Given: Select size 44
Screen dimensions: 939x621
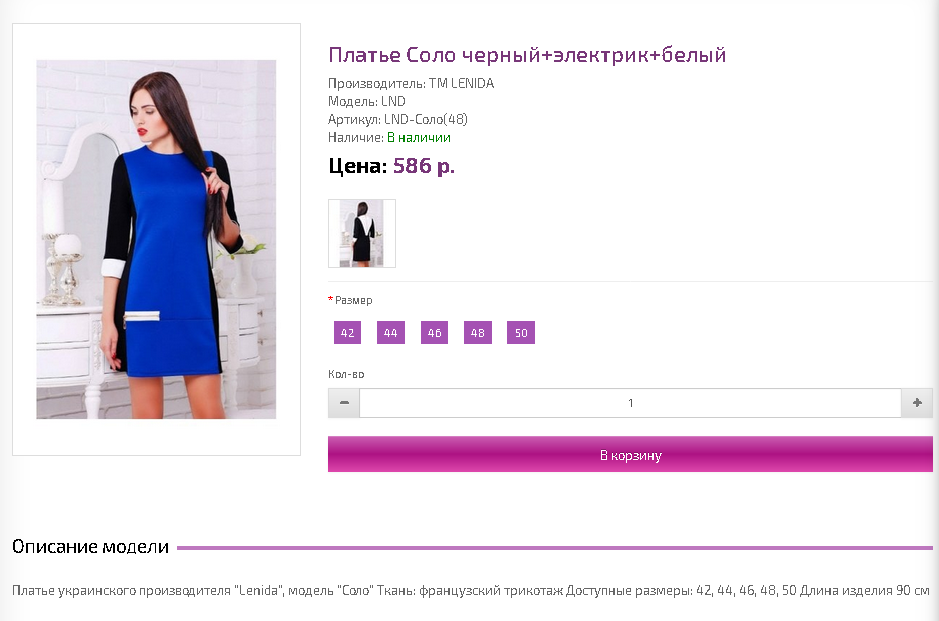Looking at the screenshot, I should tap(390, 333).
